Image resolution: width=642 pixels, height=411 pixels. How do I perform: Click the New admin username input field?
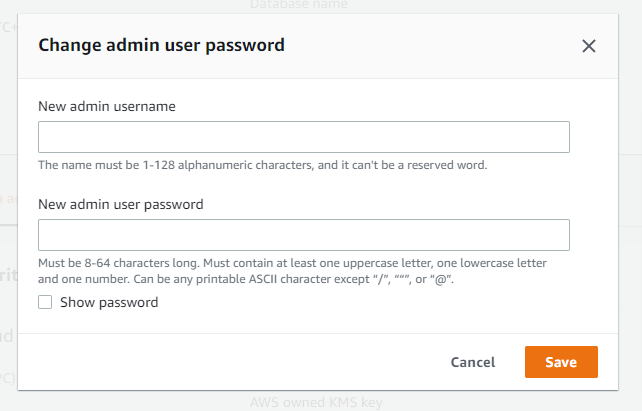coord(303,137)
